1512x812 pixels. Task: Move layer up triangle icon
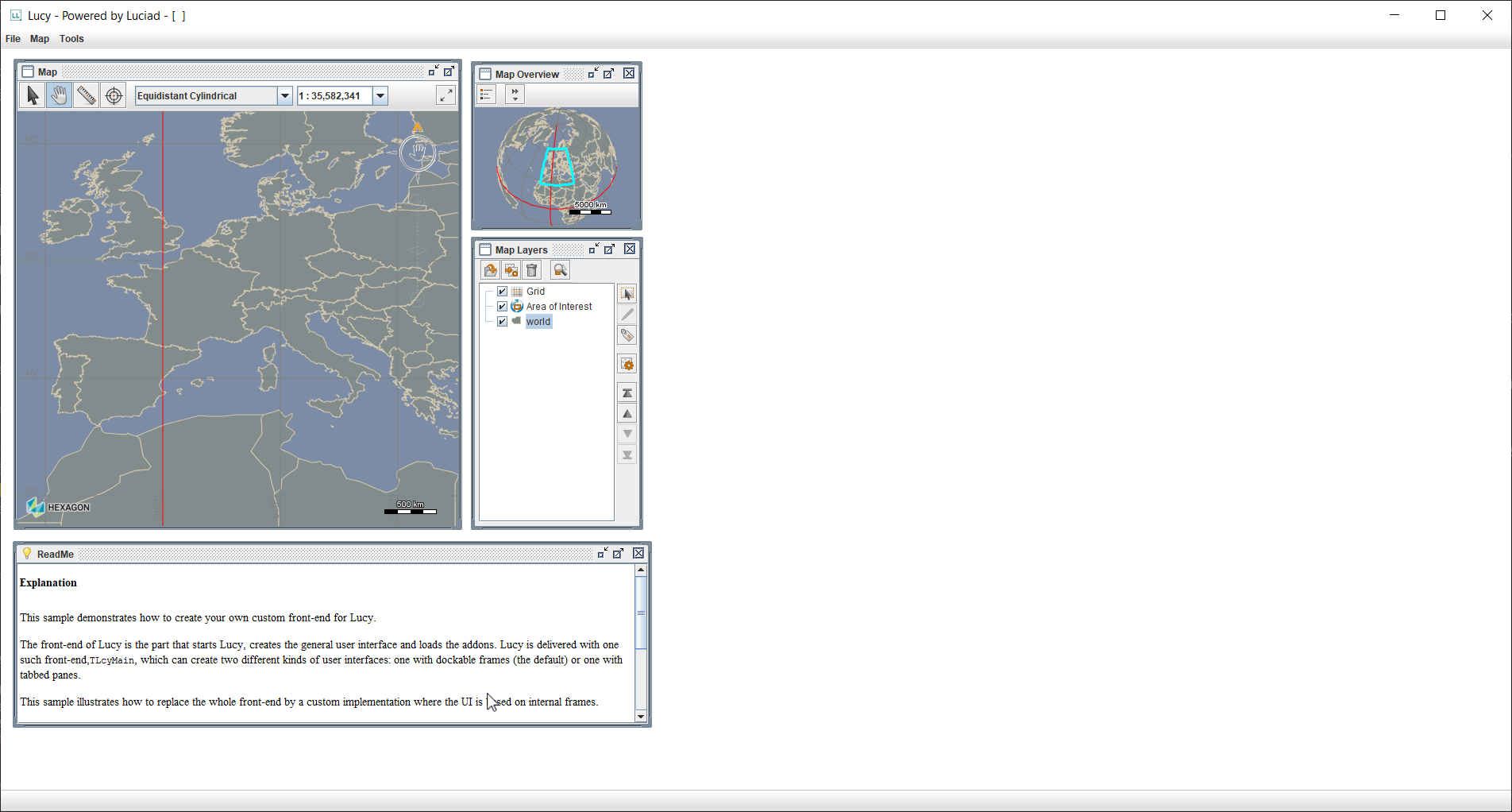(x=627, y=413)
